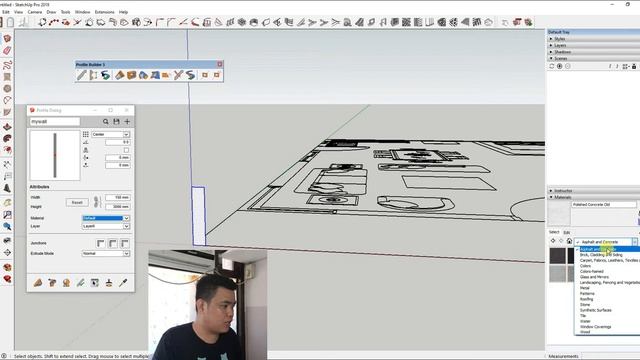Select 'Colors-Named' from material list

click(591, 271)
